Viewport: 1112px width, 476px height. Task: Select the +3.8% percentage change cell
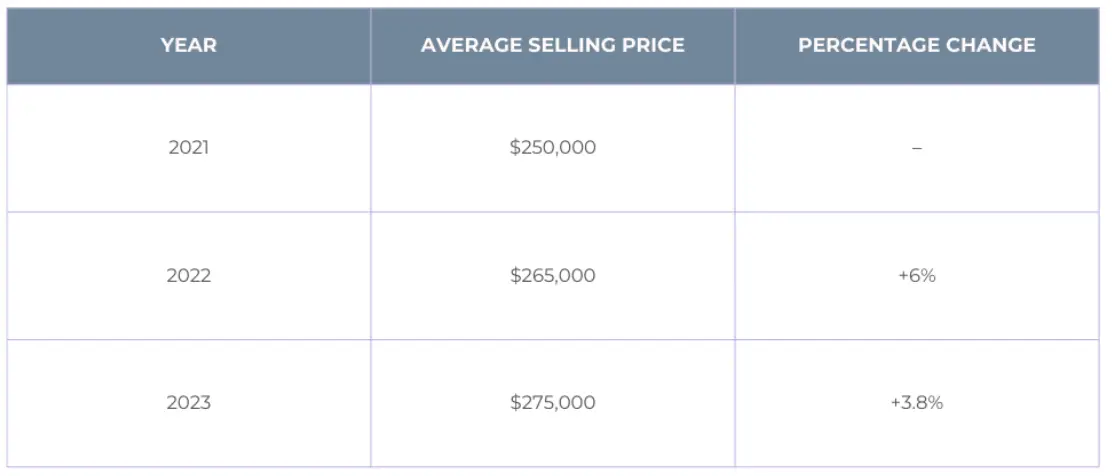coord(916,403)
